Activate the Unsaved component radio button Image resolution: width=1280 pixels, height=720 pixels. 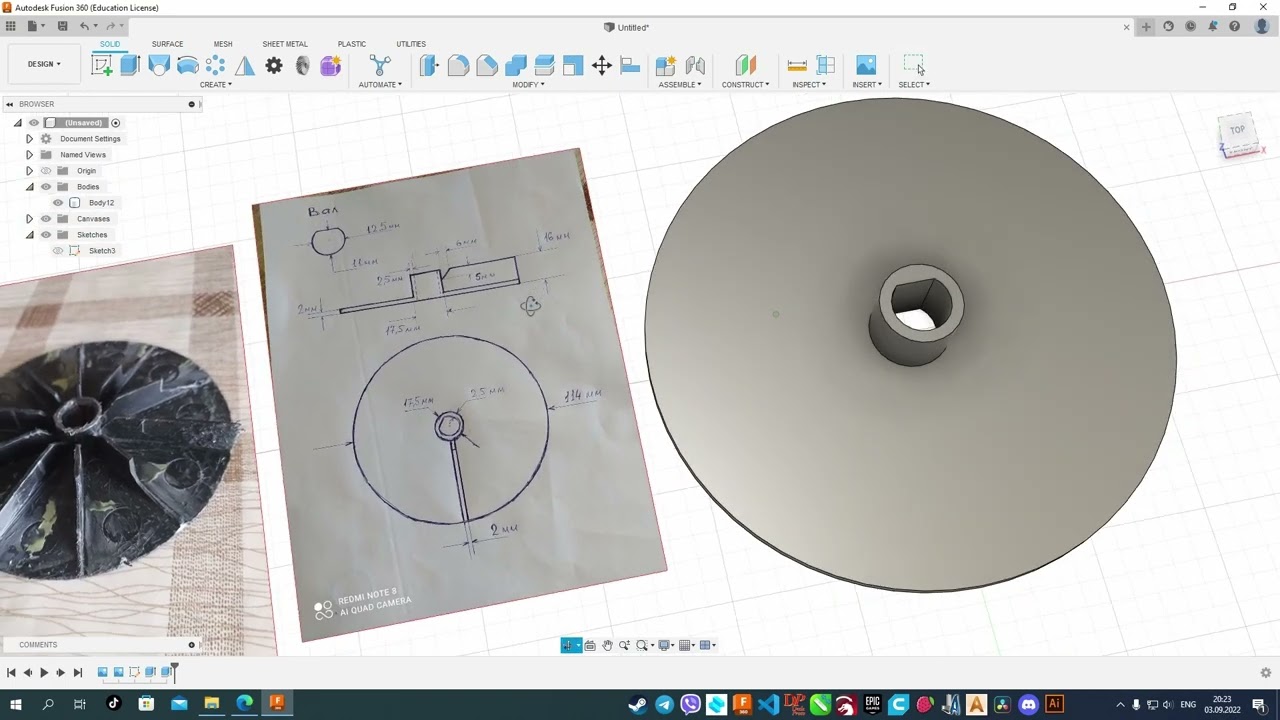coord(116,123)
